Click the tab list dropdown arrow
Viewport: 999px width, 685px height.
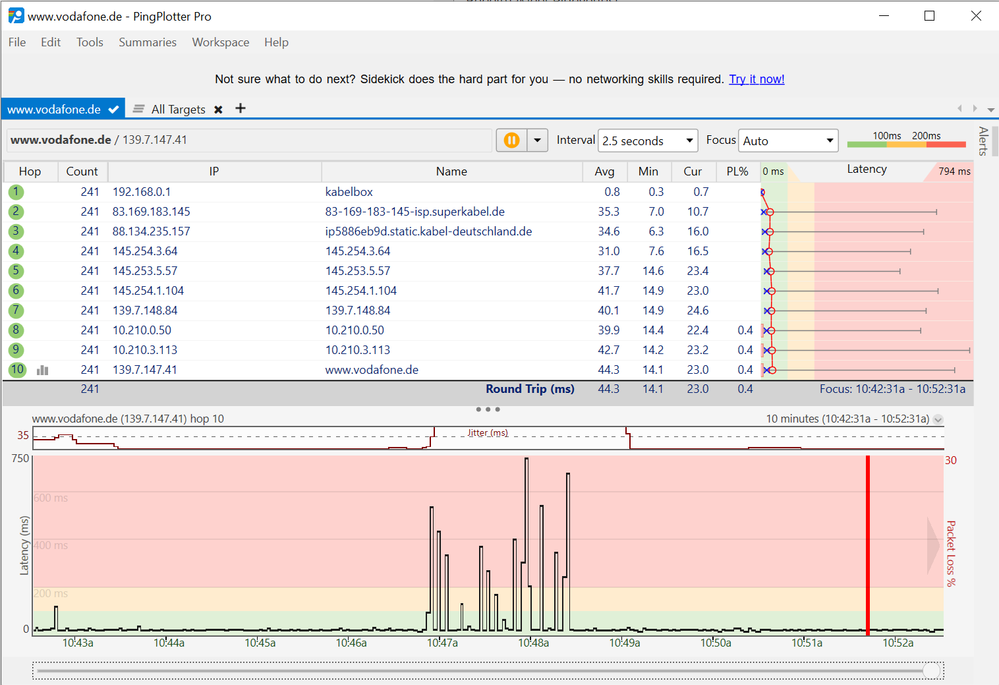[x=991, y=110]
